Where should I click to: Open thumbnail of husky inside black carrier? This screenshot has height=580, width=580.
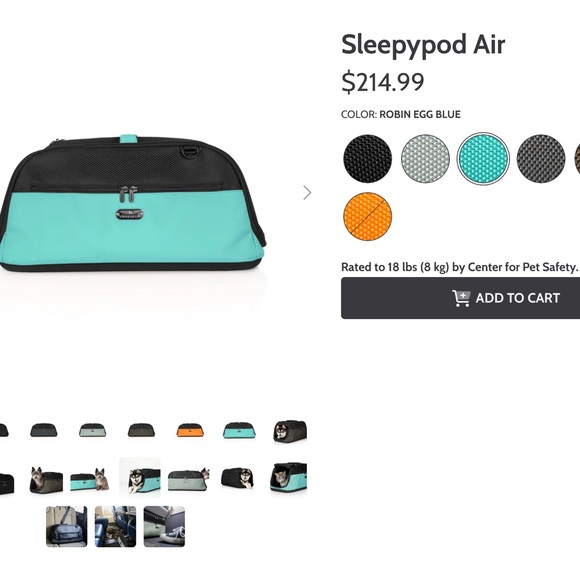tap(290, 431)
